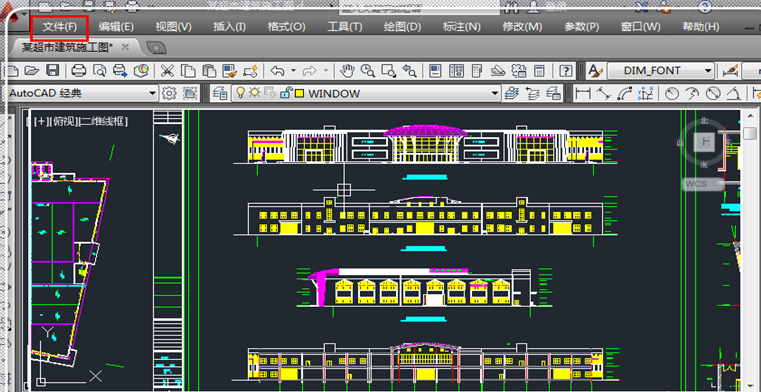This screenshot has height=392, width=761.
Task: Open the QuickCalc calculator icon
Action: click(539, 71)
